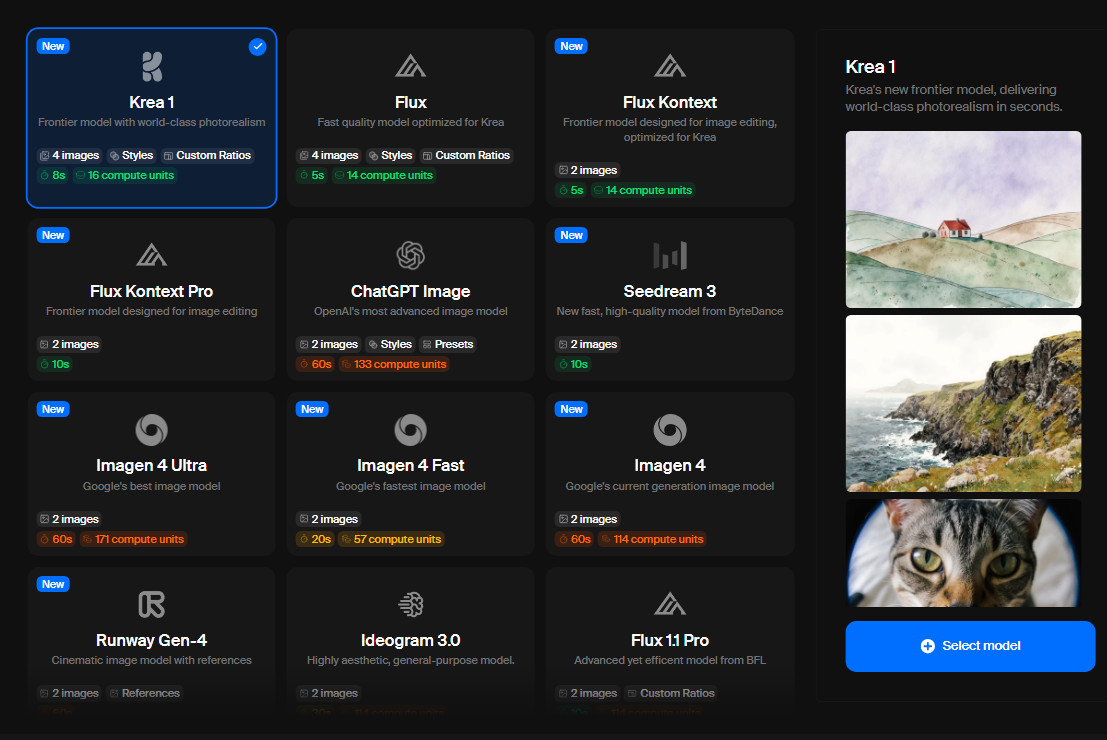Viewport: 1107px width, 740px height.
Task: Click 'OpenAI's most advanced image model' text
Action: (x=411, y=311)
